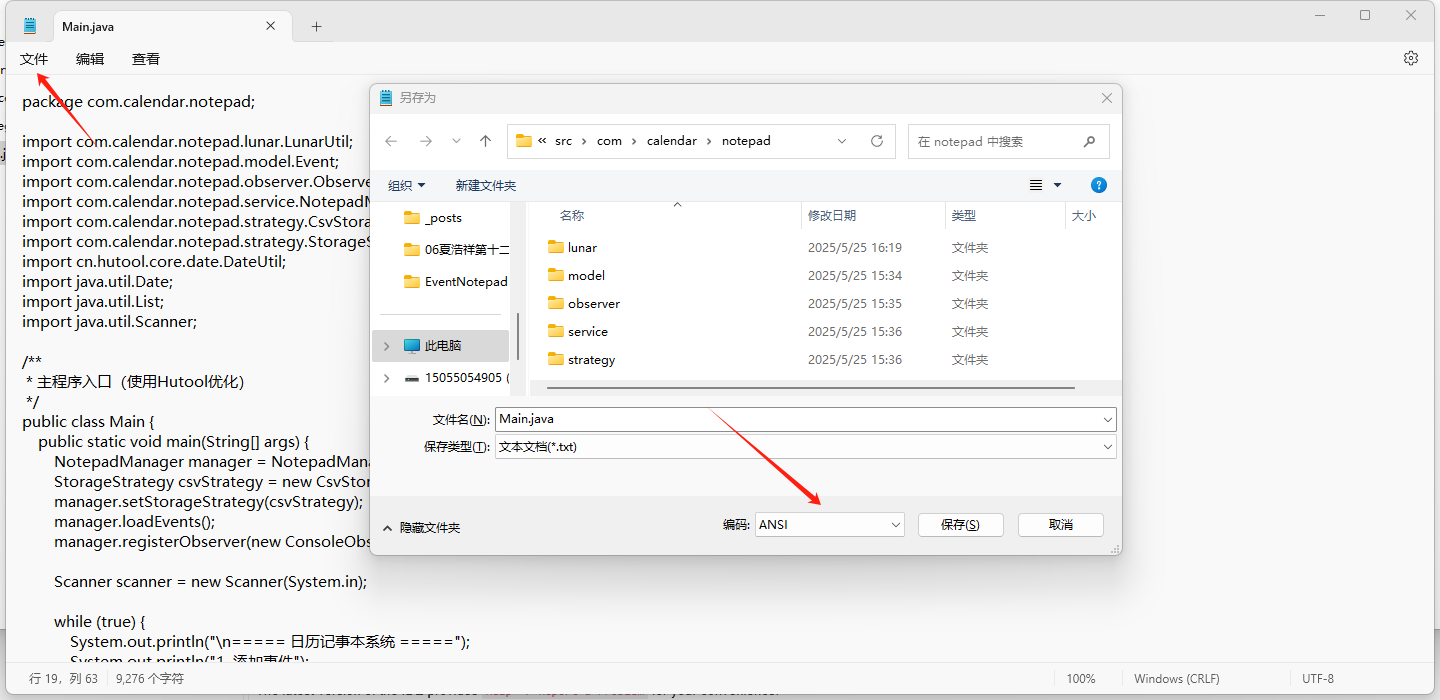Click the 取消 button
The image size is (1440, 700).
click(x=1060, y=524)
